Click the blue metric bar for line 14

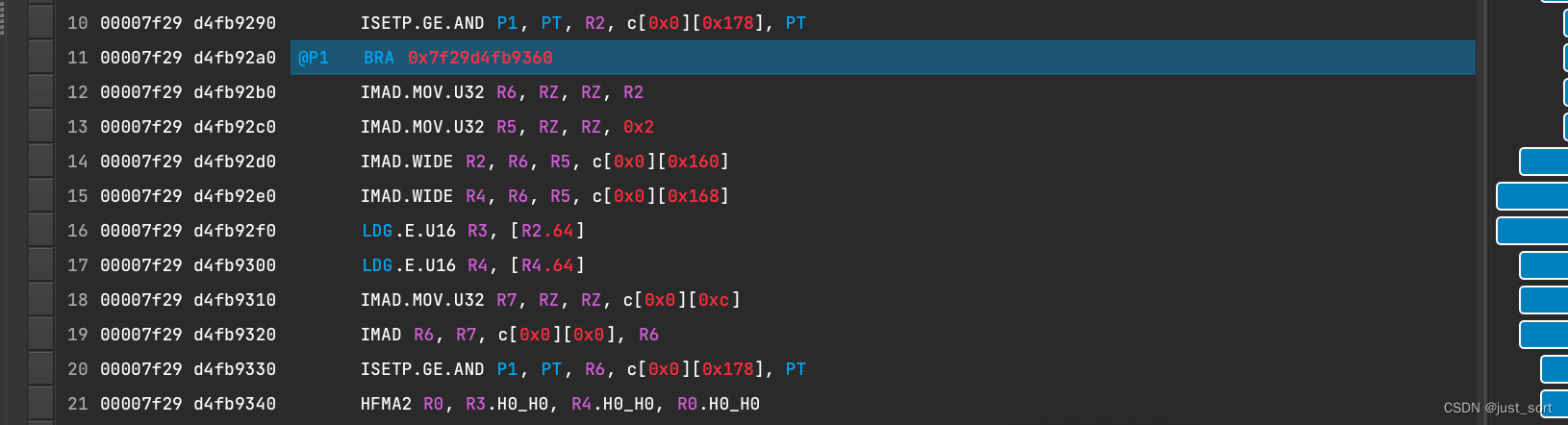click(1544, 162)
